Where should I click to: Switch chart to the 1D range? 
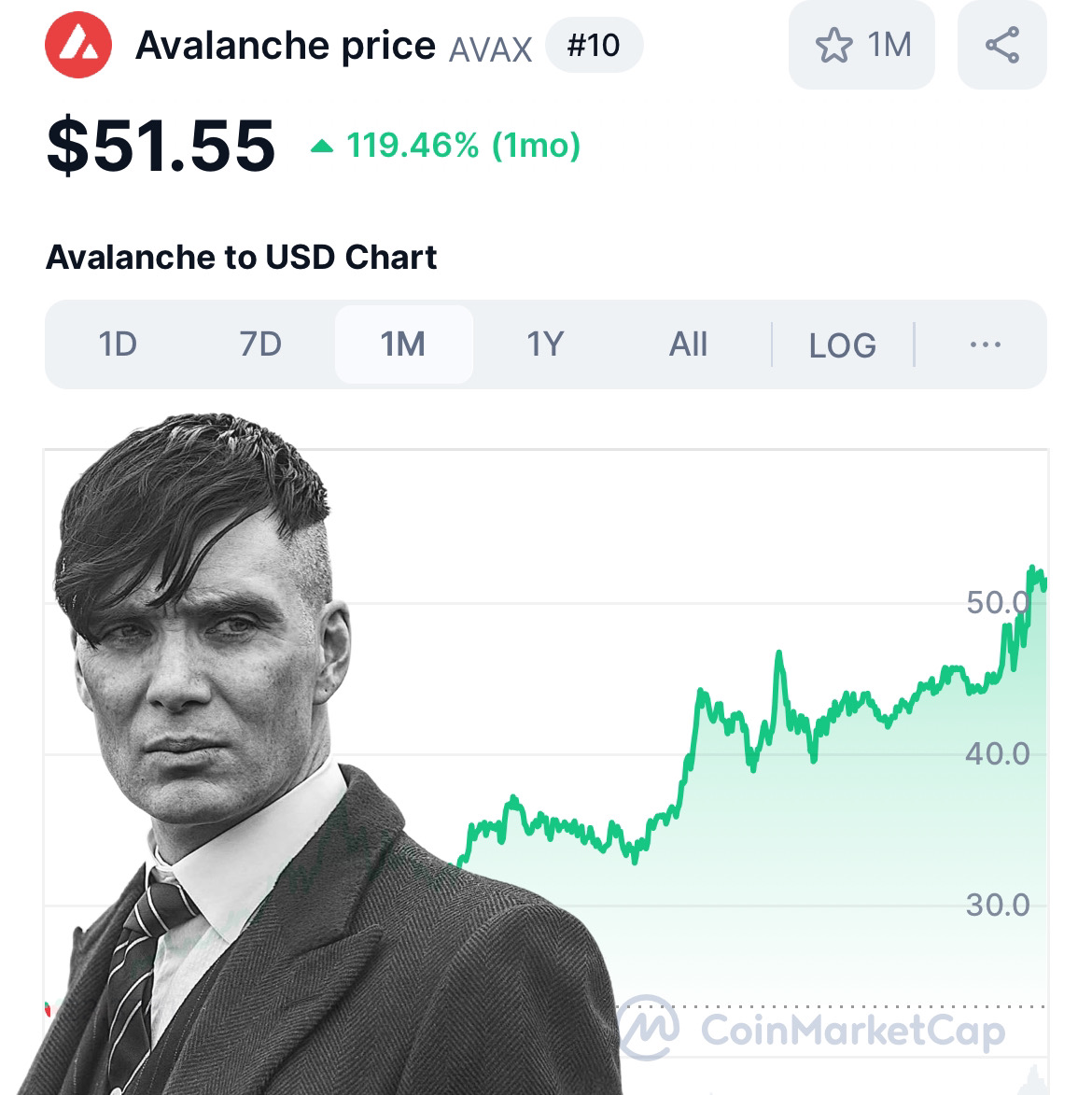click(x=118, y=344)
